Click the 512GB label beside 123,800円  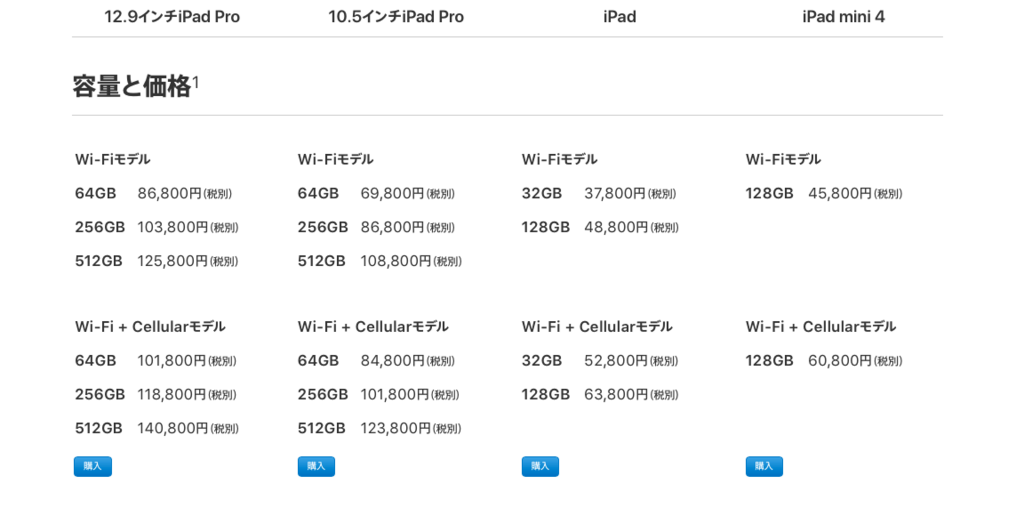click(x=321, y=428)
